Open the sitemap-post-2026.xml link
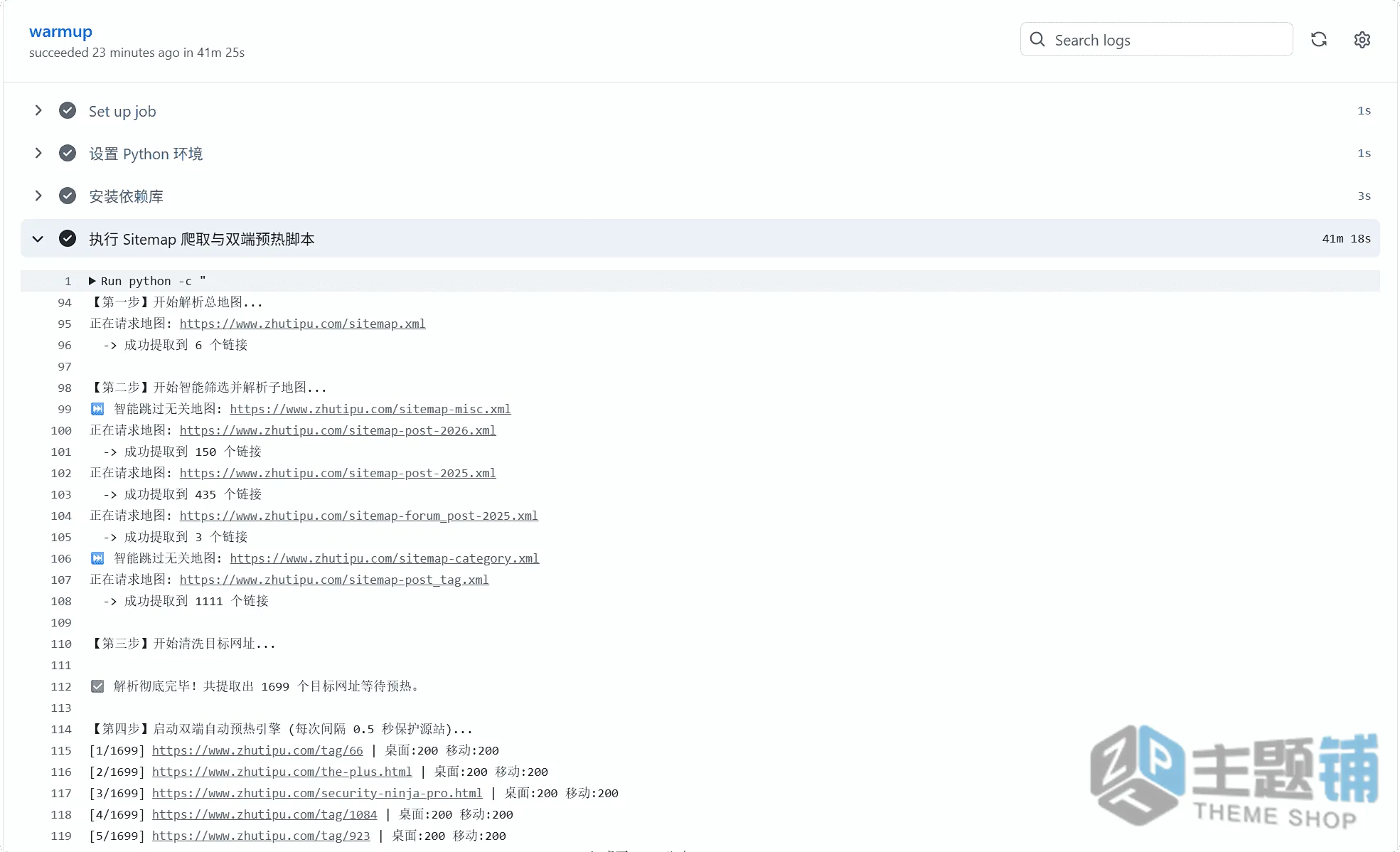The image size is (1400, 852). pos(338,430)
